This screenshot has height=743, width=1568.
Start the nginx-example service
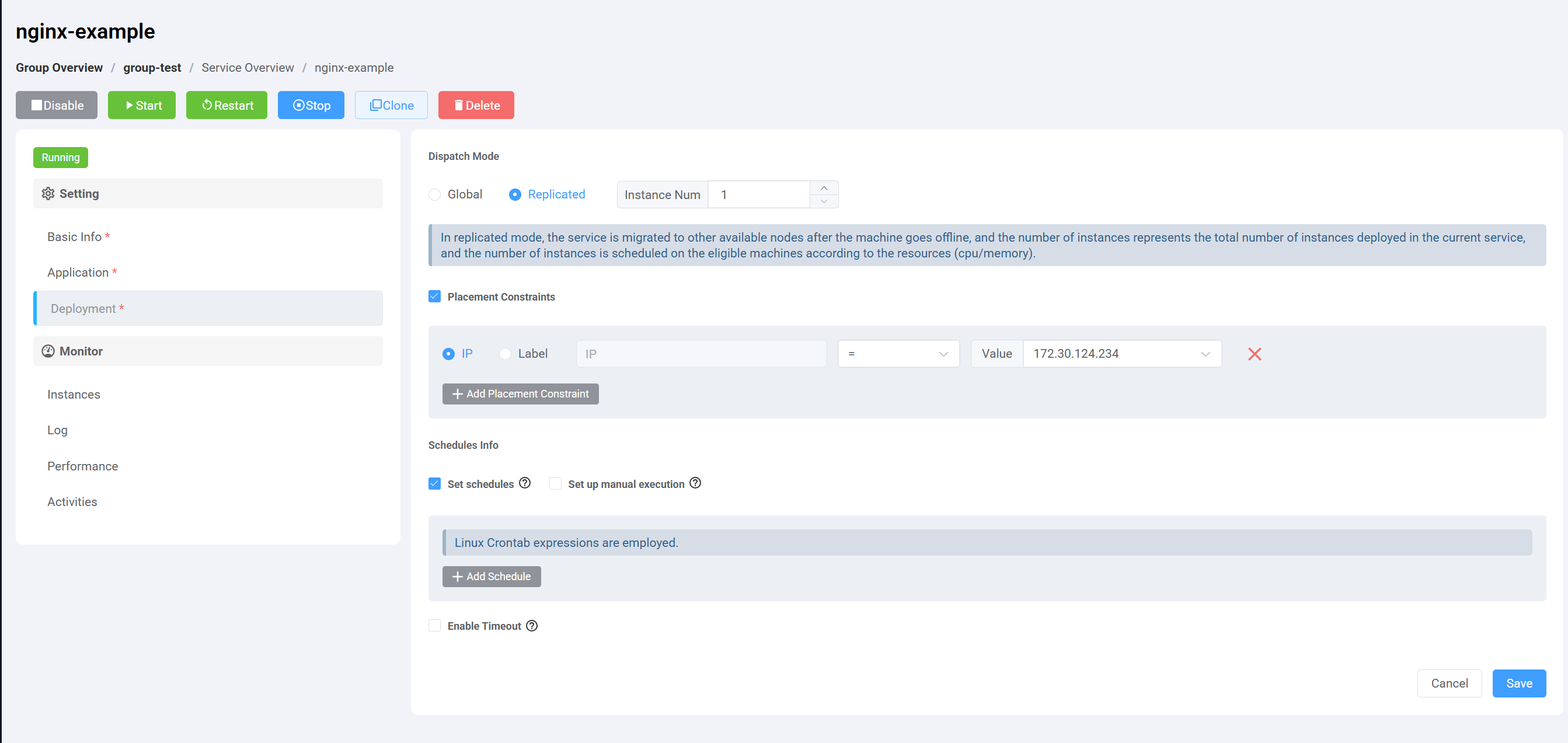point(142,105)
